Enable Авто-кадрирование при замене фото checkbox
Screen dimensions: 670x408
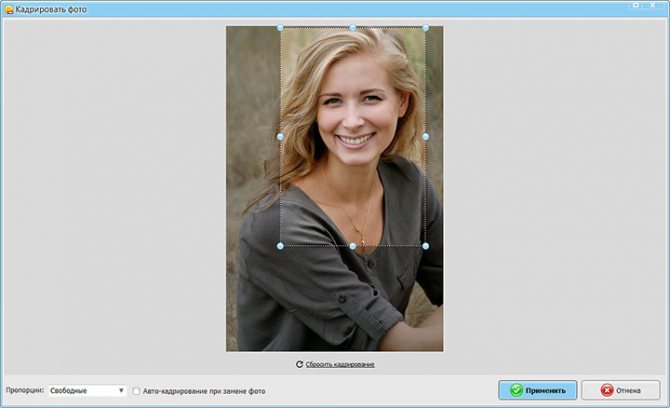(137, 391)
